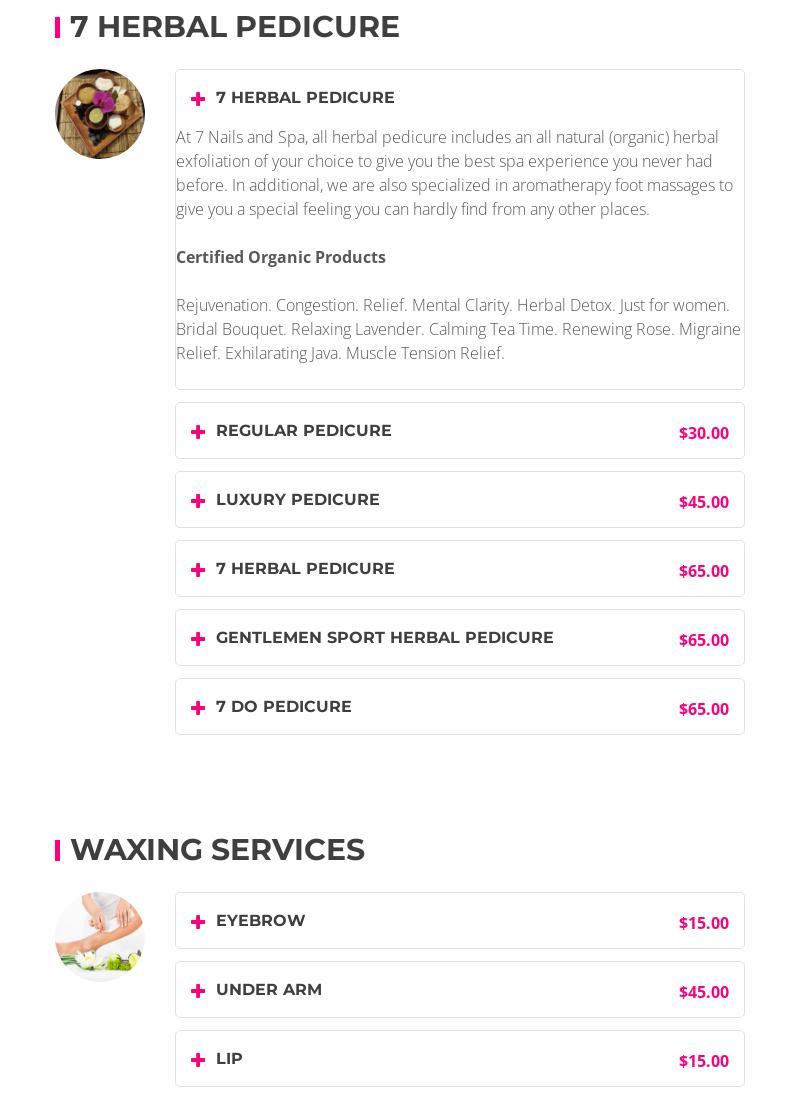Expand the Luxury Pedicure accordion title
This screenshot has width=800, height=1093.
click(x=297, y=500)
